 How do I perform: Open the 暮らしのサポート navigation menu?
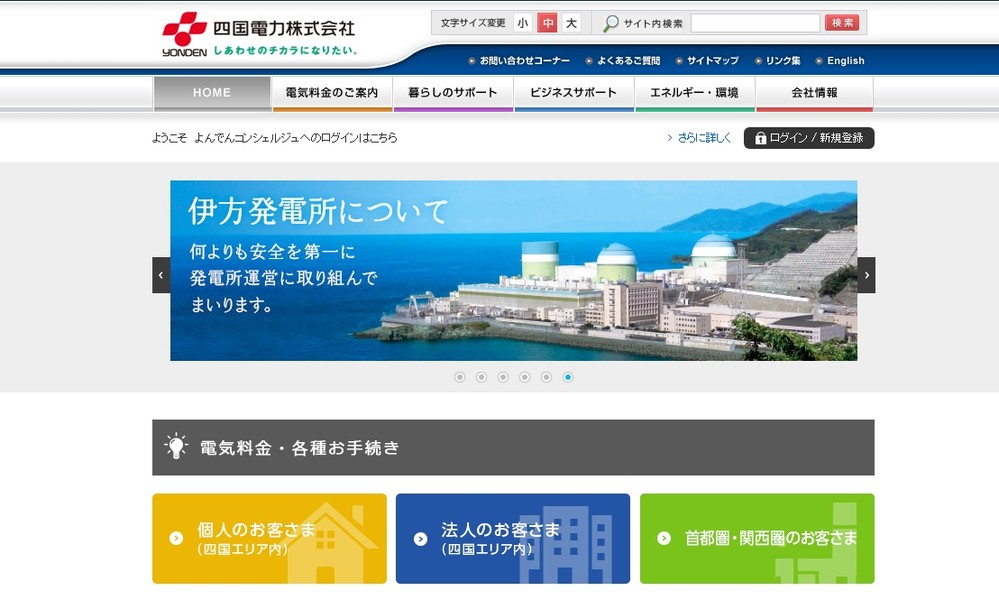pos(453,93)
